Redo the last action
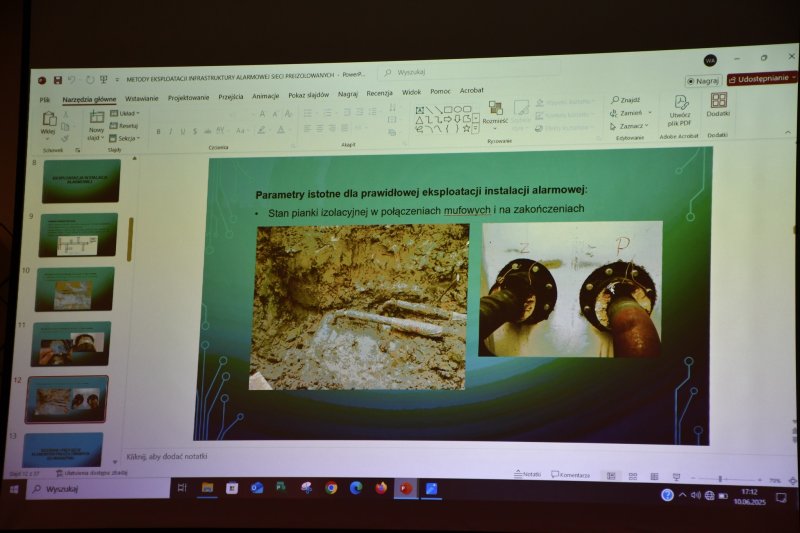The image size is (800, 533). [x=90, y=80]
